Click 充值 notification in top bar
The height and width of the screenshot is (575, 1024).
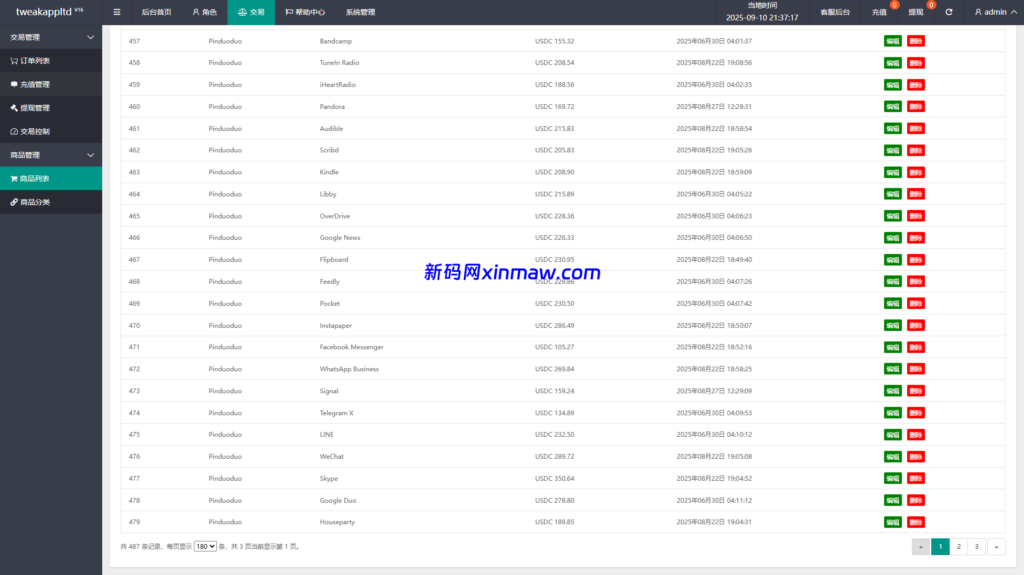879,12
